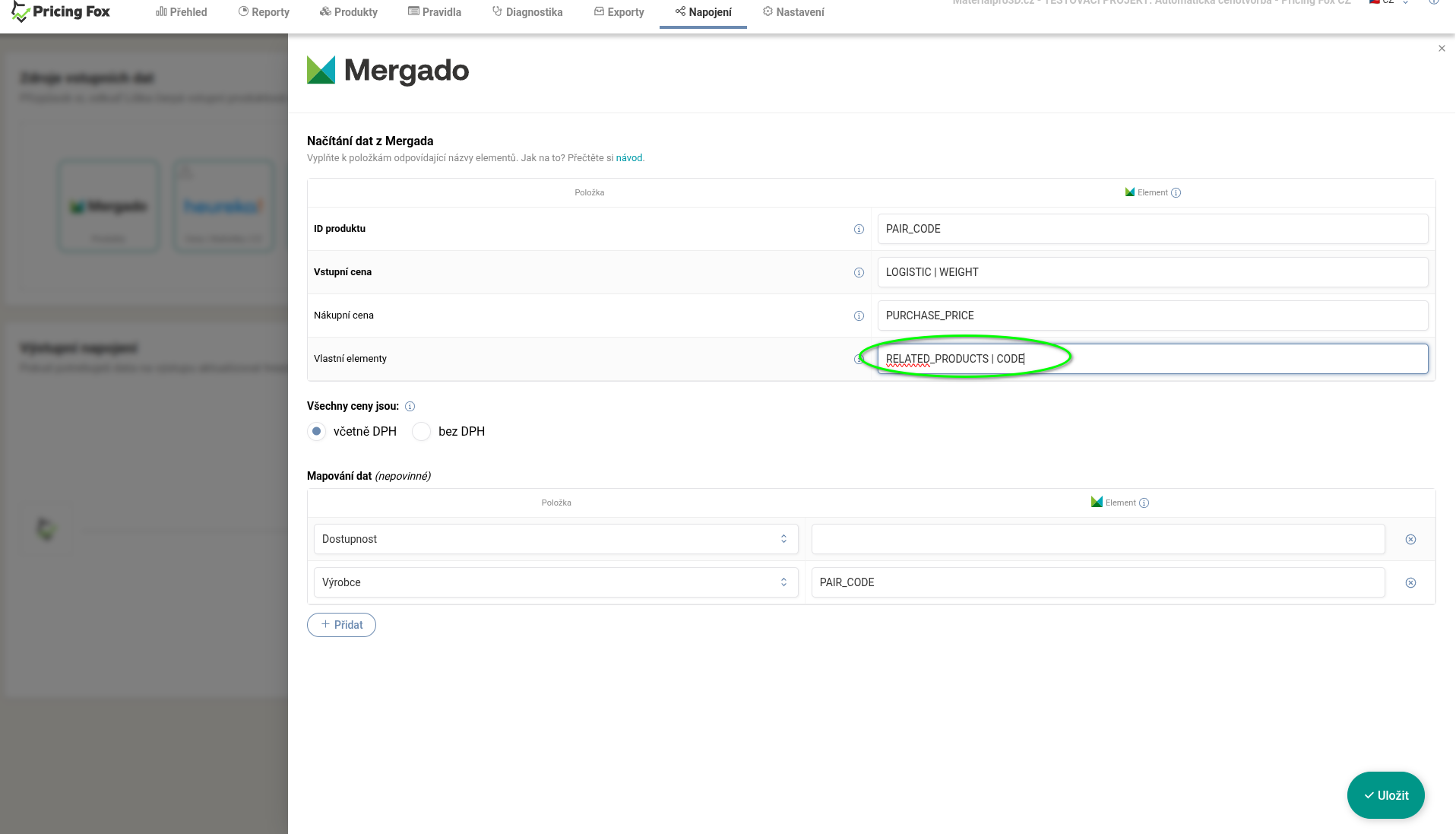The image size is (1456, 834).
Task: Click info icon beside Vstupní cena
Action: point(859,273)
